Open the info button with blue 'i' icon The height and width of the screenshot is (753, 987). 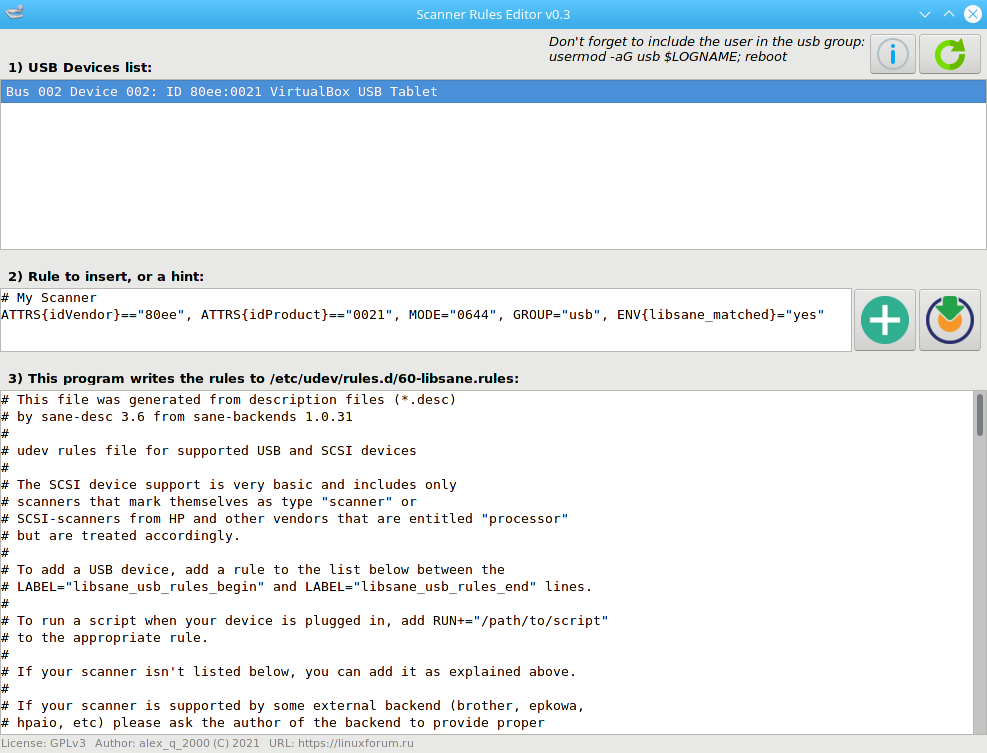893,54
